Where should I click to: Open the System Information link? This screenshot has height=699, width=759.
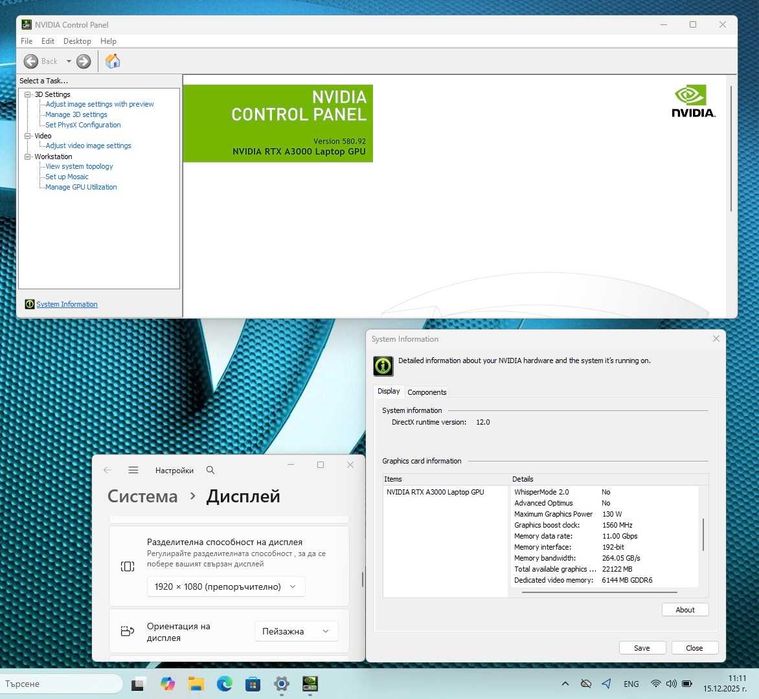click(x=67, y=304)
